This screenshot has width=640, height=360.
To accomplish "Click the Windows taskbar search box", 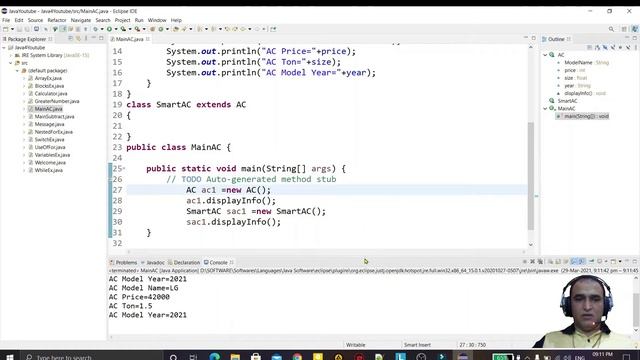I will coord(91,357).
